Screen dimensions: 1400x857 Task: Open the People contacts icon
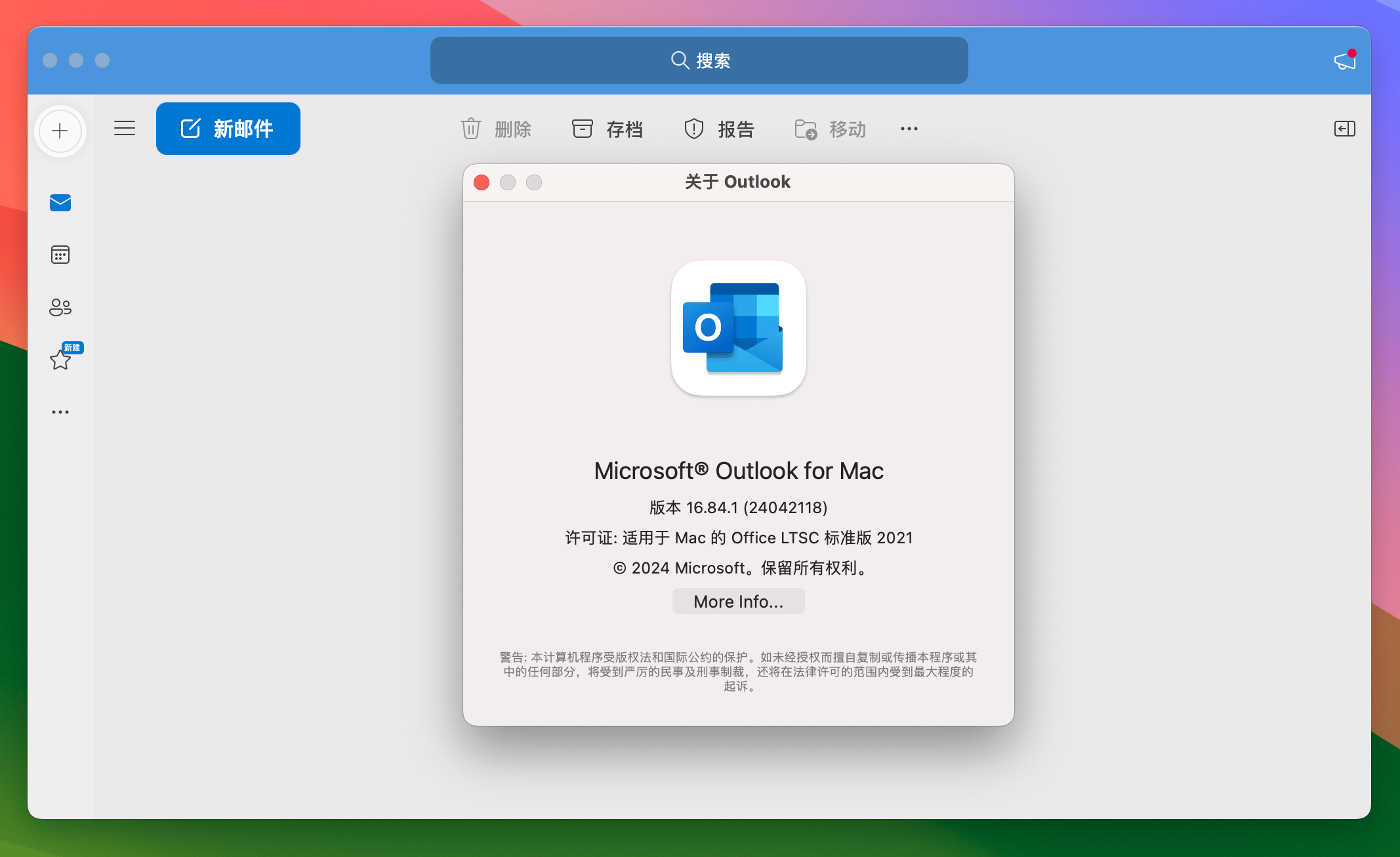click(60, 307)
